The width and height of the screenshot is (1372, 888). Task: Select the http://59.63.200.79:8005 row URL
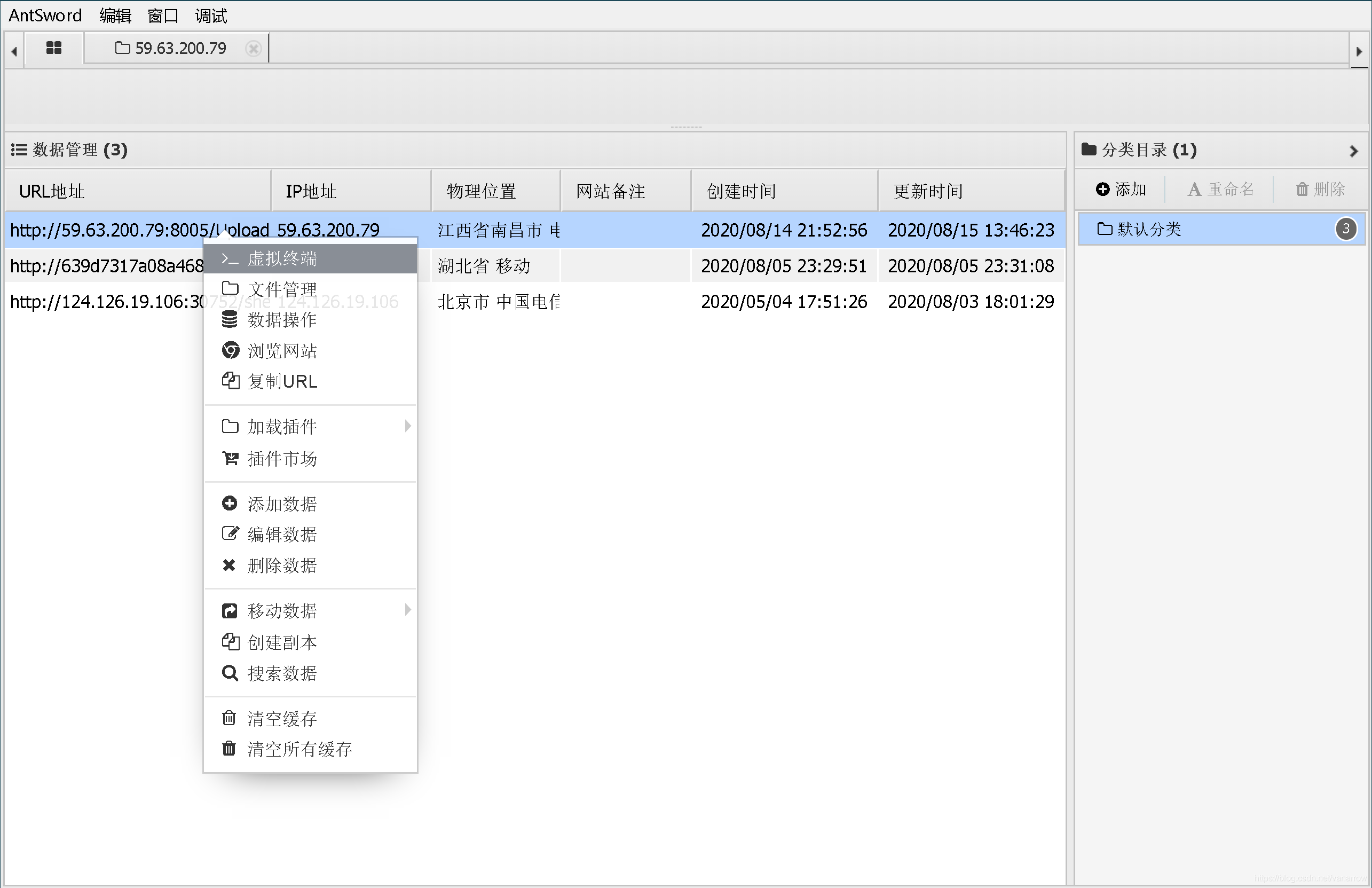point(139,230)
